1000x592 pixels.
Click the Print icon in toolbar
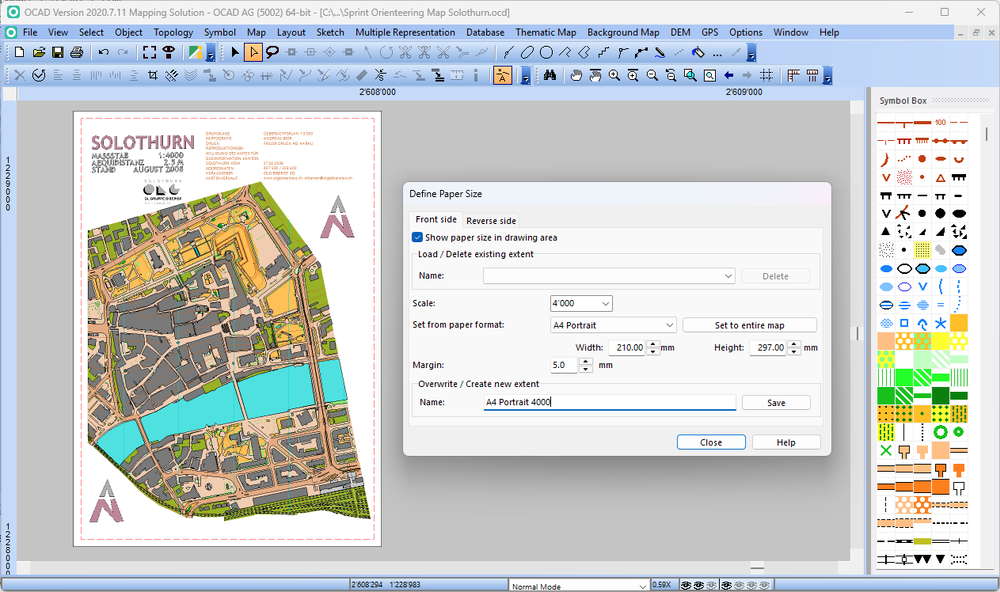(77, 52)
